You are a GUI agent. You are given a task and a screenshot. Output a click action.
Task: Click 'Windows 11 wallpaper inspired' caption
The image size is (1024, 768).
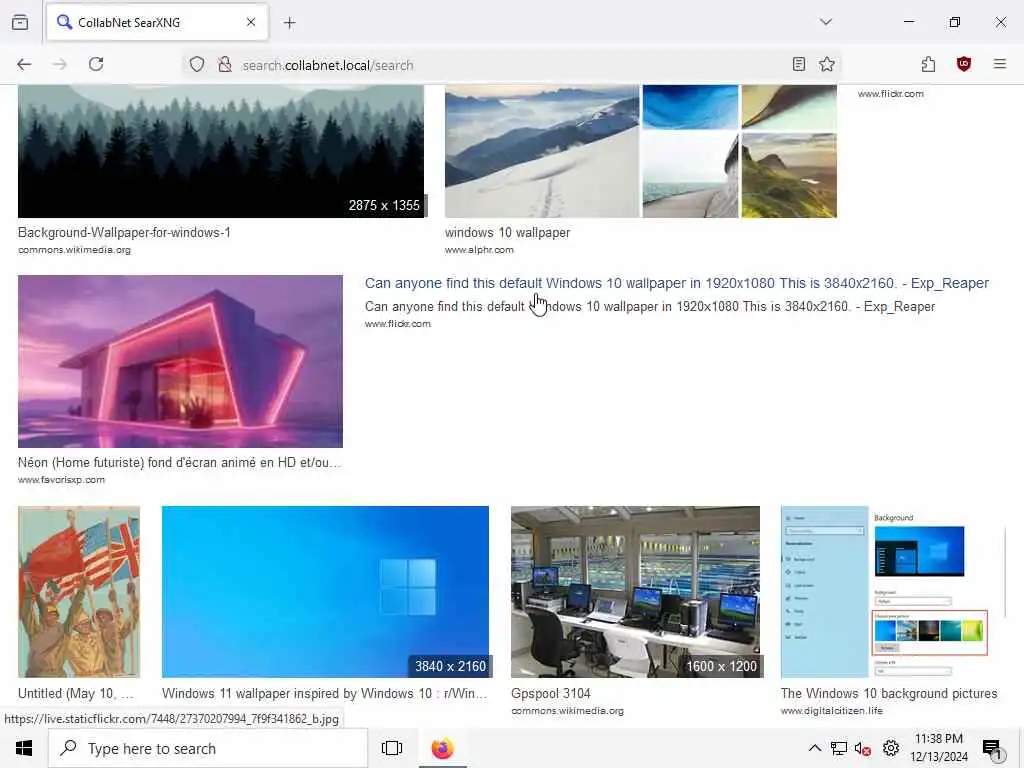[325, 694]
